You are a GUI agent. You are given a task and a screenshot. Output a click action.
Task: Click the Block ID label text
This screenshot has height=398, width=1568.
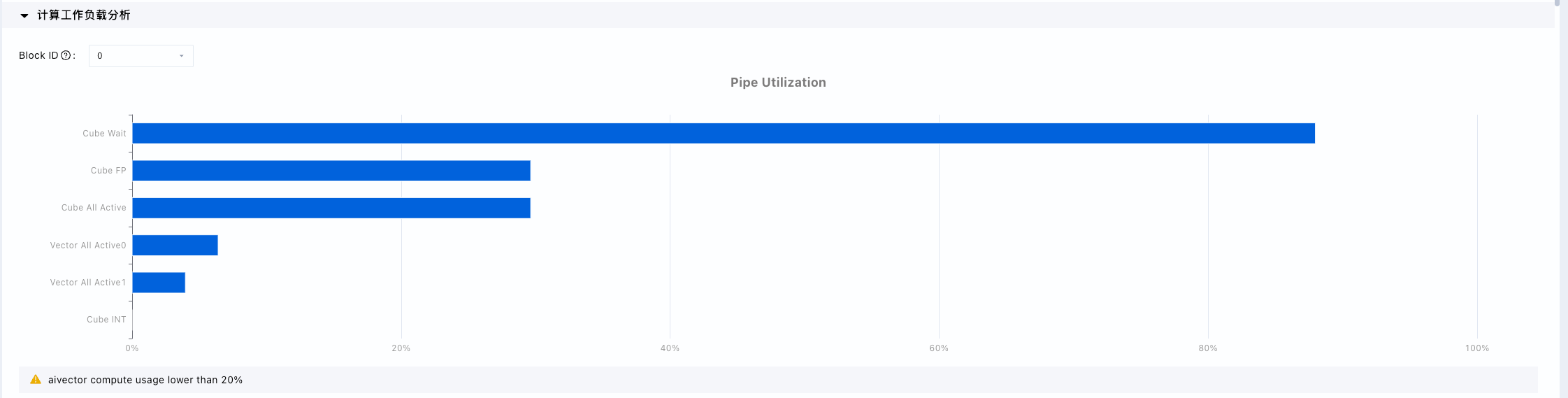click(x=38, y=56)
